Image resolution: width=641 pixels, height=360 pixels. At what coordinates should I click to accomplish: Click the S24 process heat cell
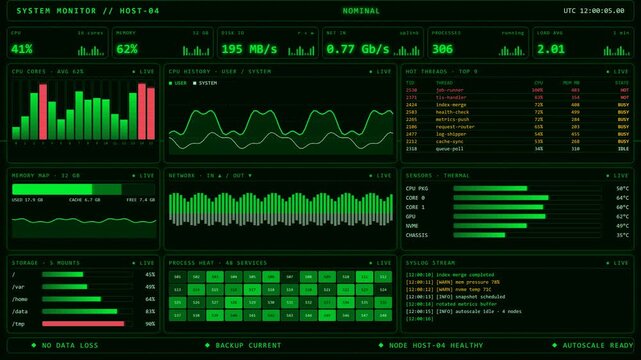(x=383, y=290)
